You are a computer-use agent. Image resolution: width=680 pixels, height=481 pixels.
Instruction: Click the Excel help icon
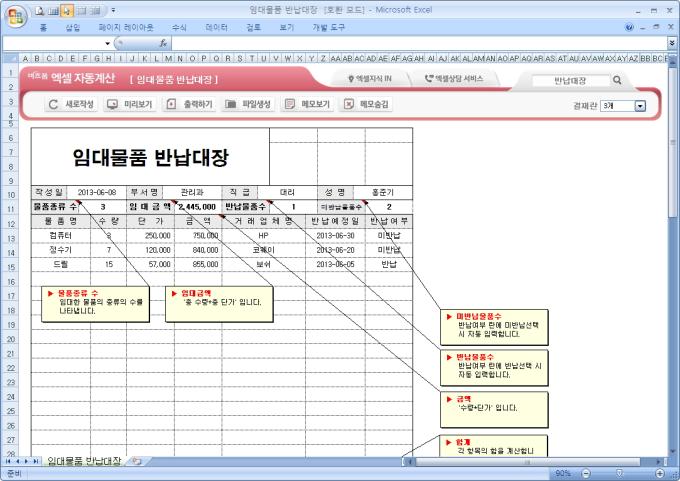(629, 28)
